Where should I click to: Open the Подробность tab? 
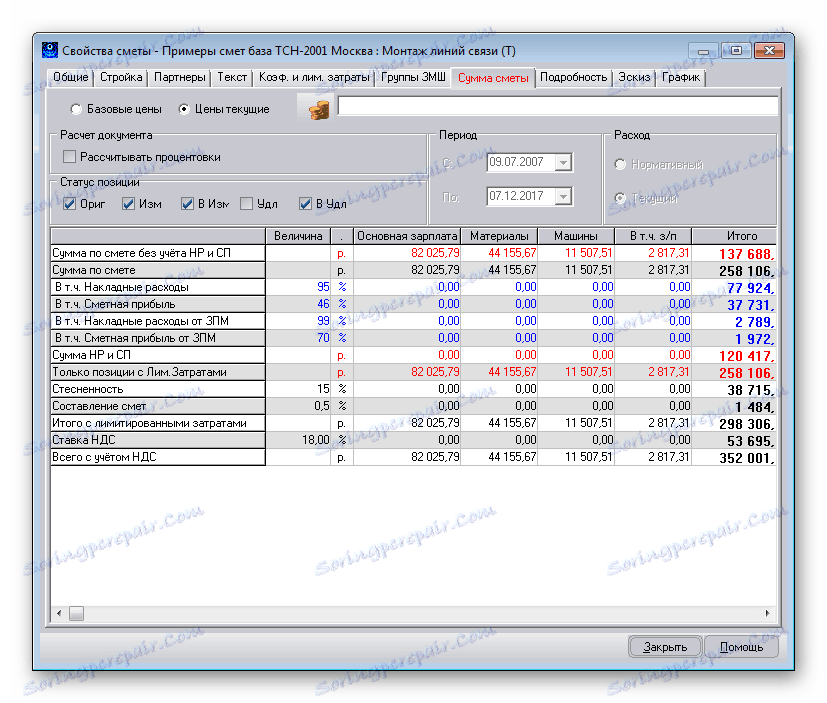click(x=573, y=78)
